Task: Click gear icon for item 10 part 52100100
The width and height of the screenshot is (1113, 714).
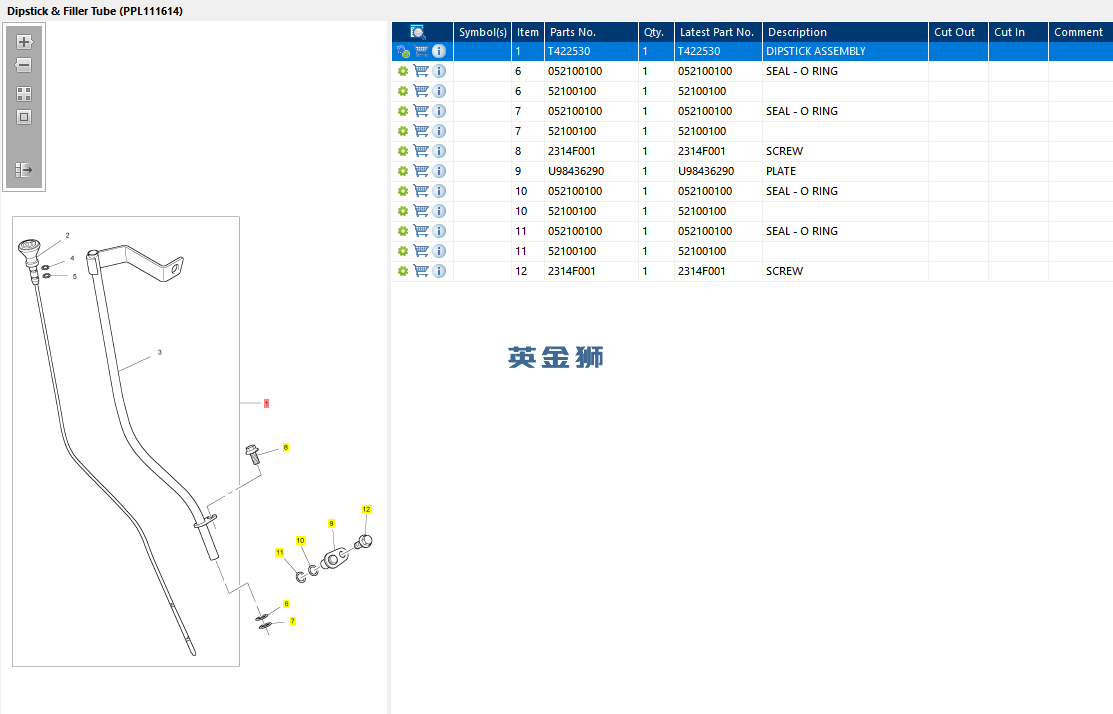Action: [x=403, y=212]
